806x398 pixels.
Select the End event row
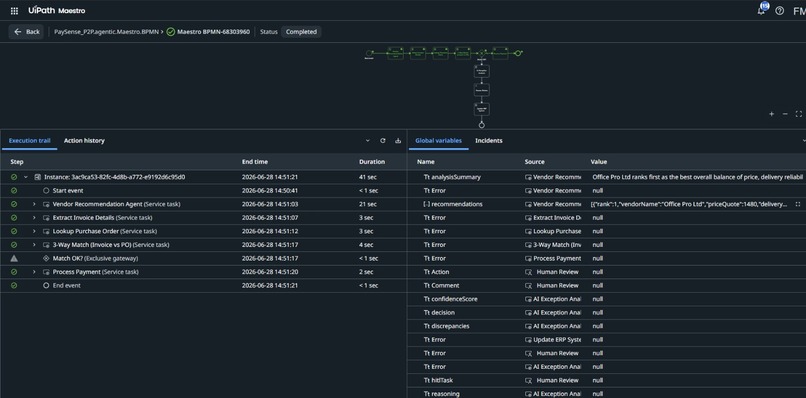(204, 285)
